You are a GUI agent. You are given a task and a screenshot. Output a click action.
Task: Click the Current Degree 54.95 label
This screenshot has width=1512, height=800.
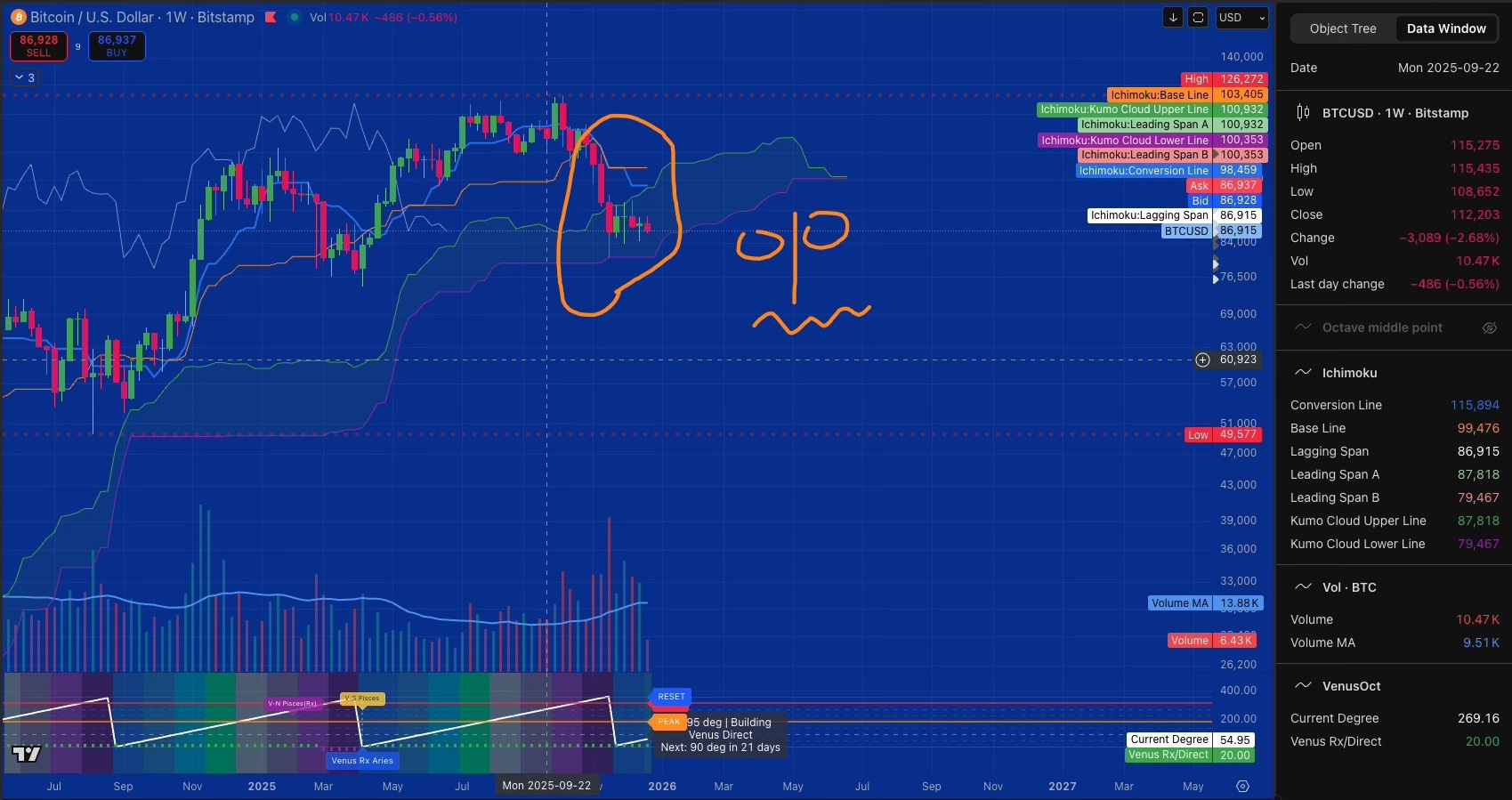tap(1191, 739)
